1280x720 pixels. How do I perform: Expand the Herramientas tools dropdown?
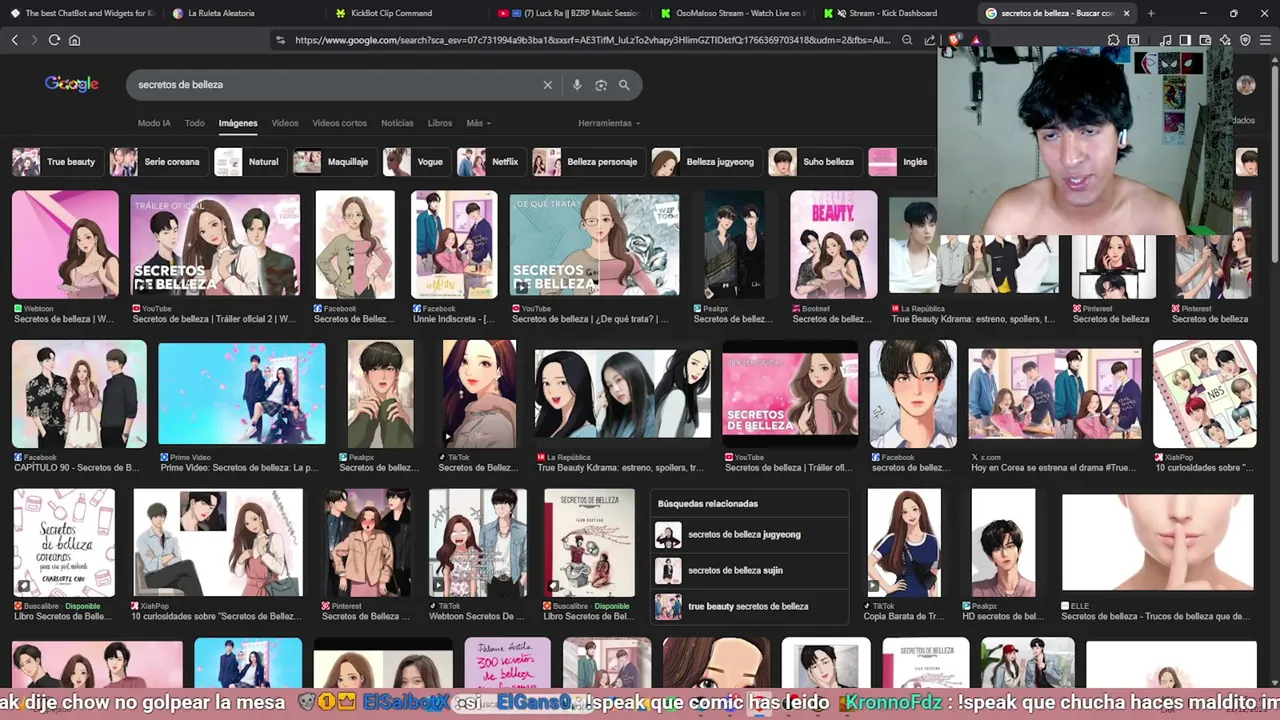[x=609, y=123]
